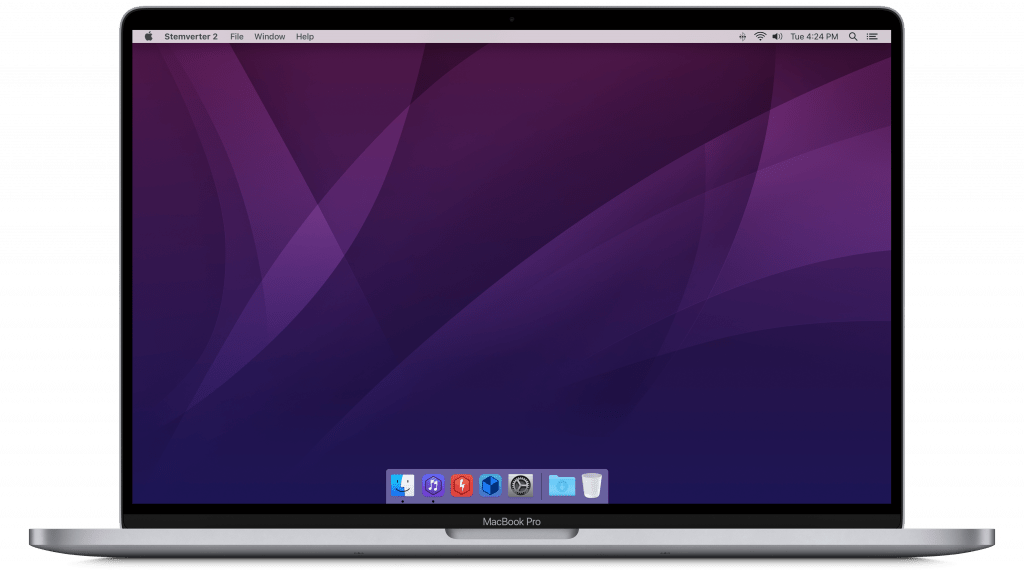The width and height of the screenshot is (1024, 570).
Task: Open the Stemverter 2 application menu
Action: 191,37
